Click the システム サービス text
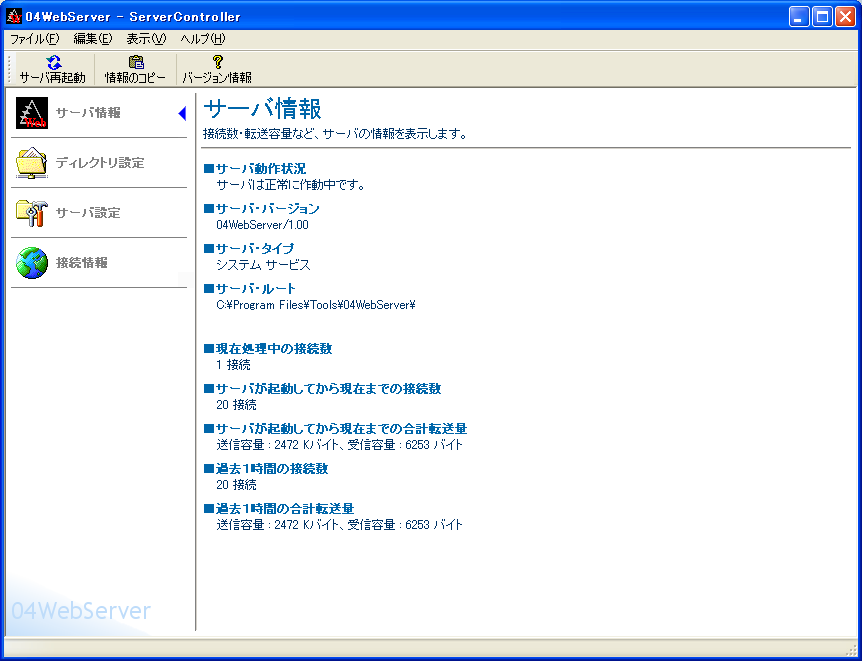 (x=263, y=265)
